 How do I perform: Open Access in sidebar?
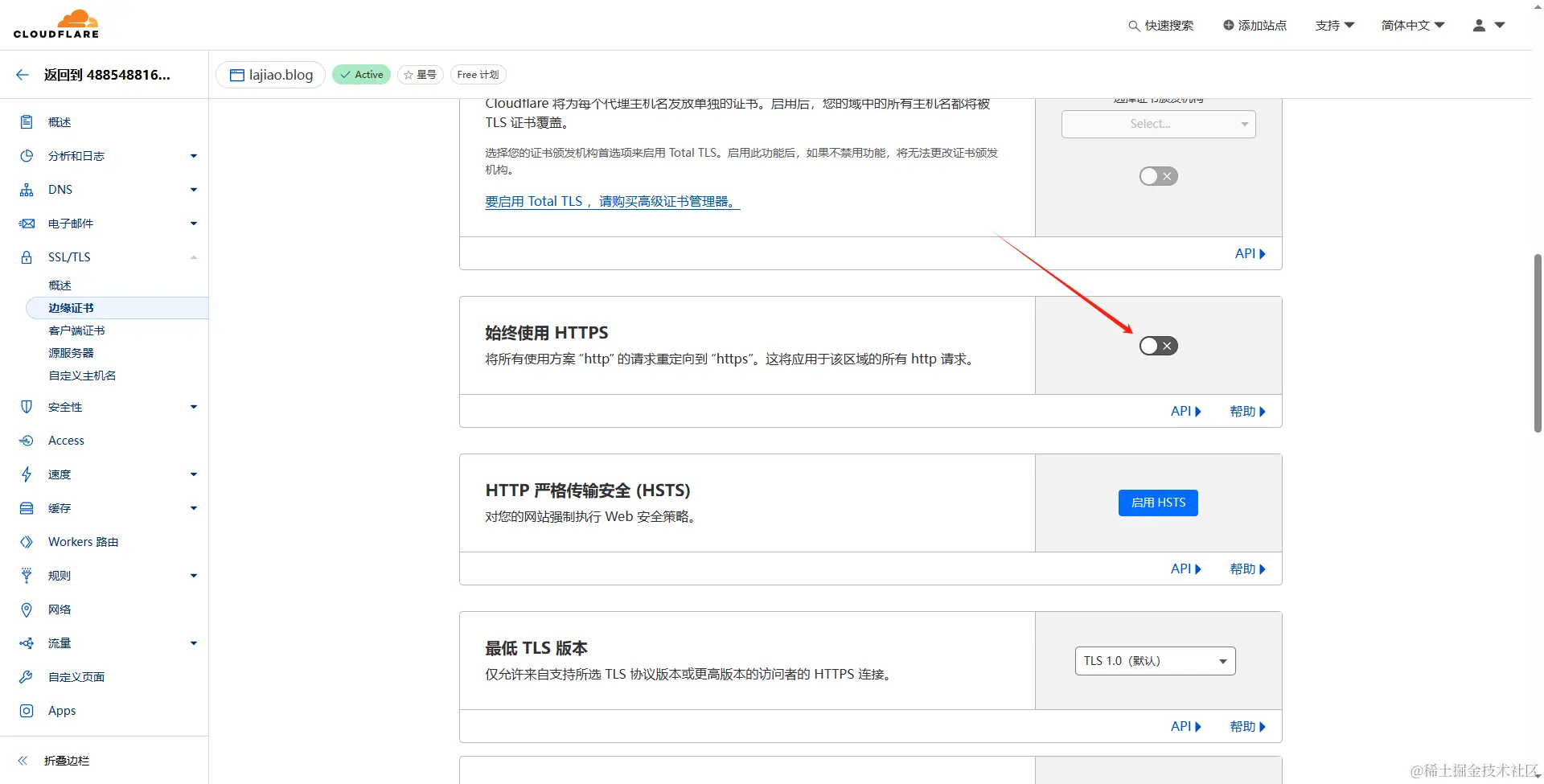tap(66, 441)
